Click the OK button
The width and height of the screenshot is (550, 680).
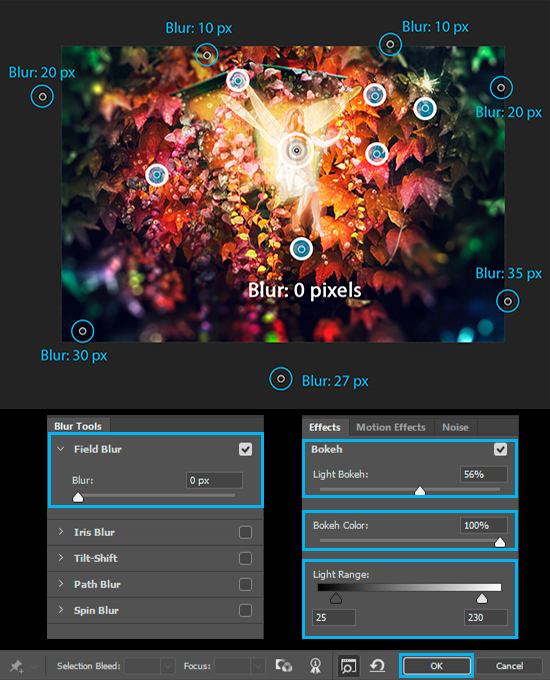[436, 666]
